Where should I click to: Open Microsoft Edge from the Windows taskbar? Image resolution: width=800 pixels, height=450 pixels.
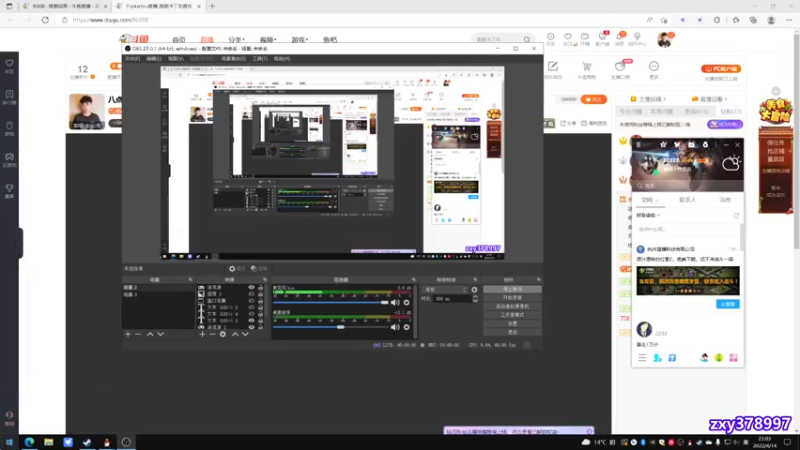pos(29,442)
